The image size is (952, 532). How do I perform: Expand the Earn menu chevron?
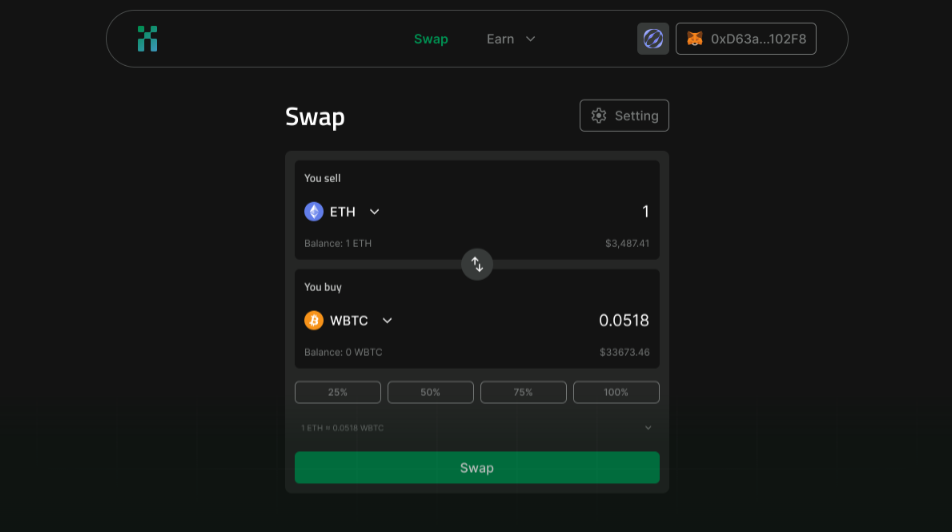click(x=530, y=39)
